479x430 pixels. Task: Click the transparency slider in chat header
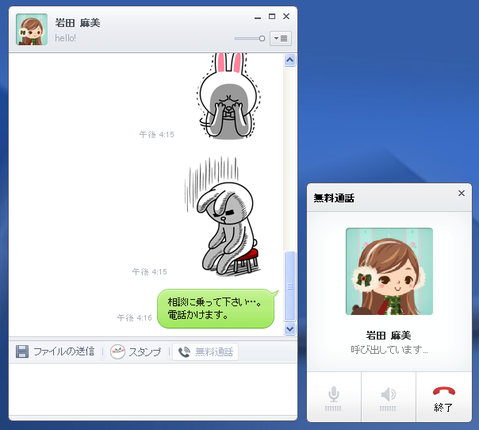[x=250, y=38]
